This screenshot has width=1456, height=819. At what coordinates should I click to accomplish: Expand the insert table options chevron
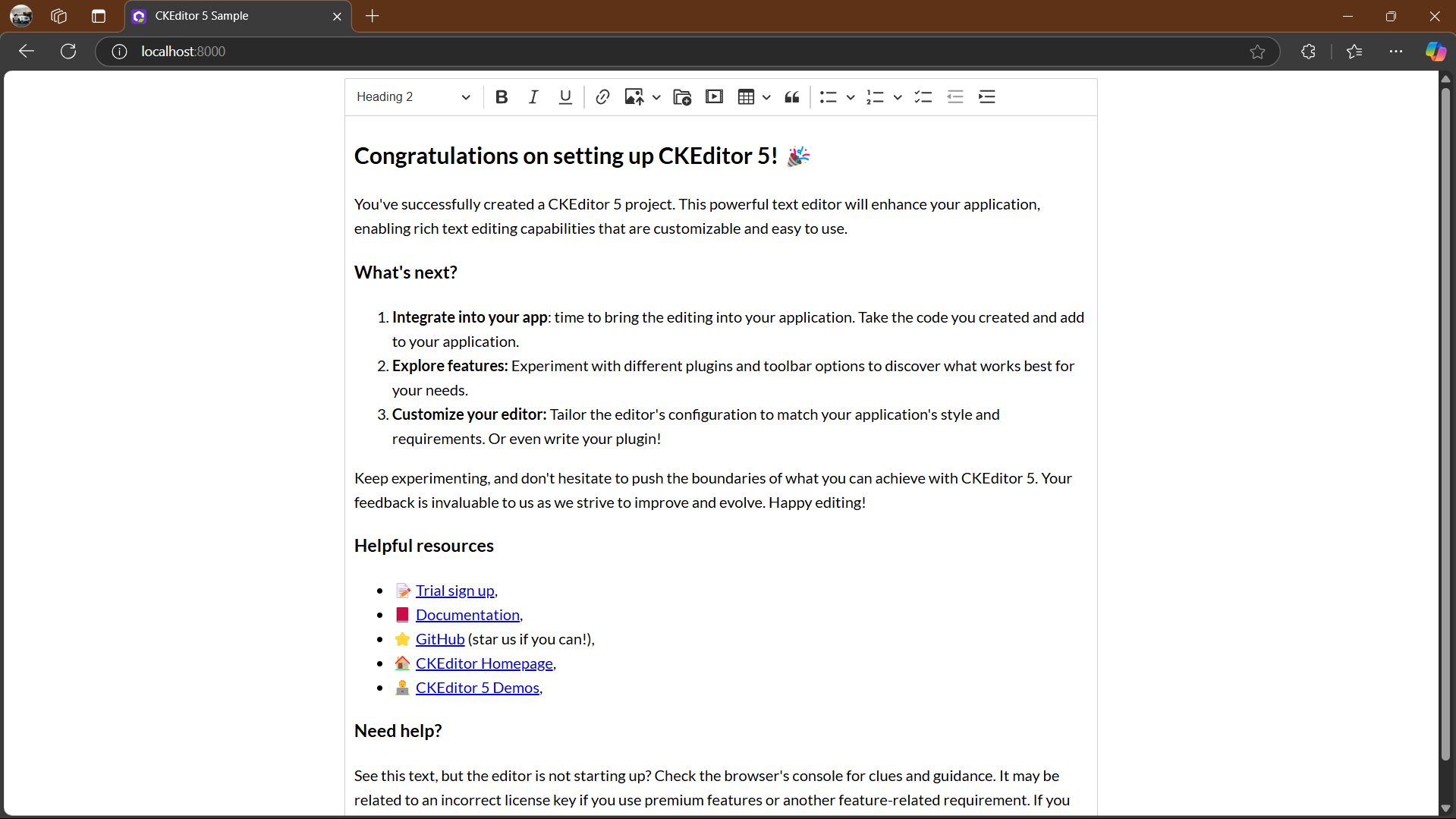tap(766, 96)
